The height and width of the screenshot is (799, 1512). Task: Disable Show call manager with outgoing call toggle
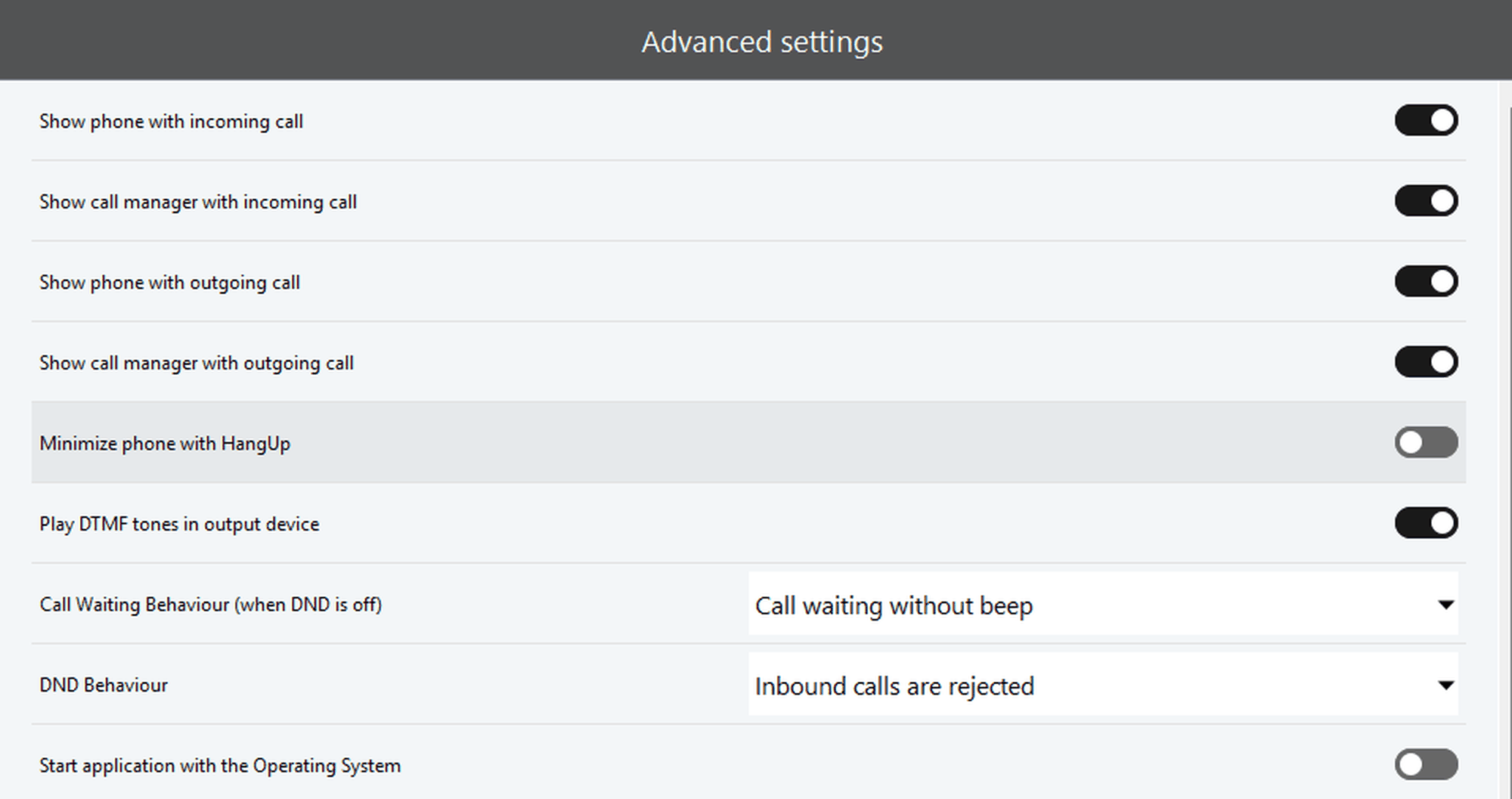click(x=1426, y=362)
